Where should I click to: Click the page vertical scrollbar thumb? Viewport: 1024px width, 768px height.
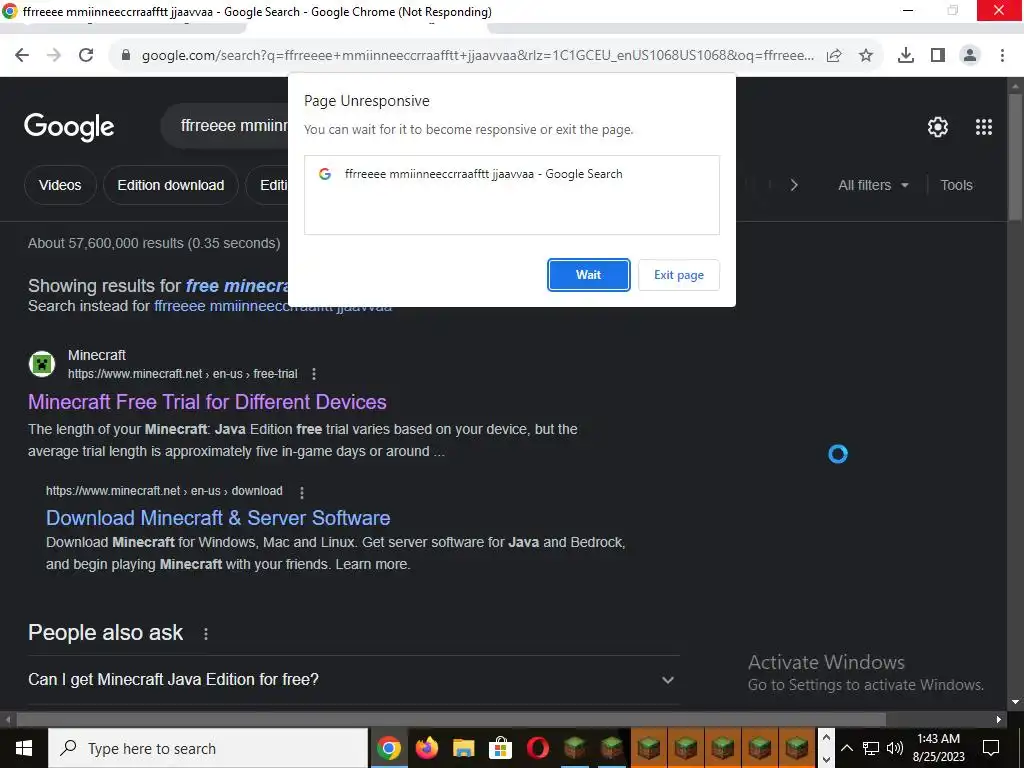[1015, 157]
